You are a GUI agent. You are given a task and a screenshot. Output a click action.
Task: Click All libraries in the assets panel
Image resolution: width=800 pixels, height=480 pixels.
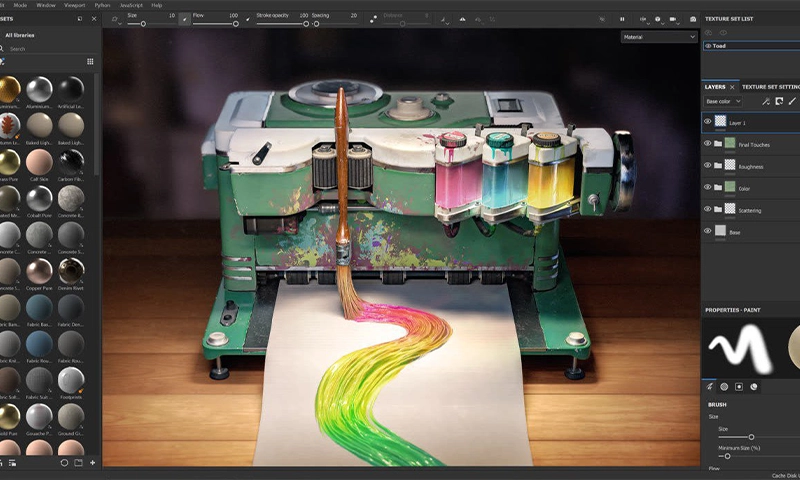(22, 35)
